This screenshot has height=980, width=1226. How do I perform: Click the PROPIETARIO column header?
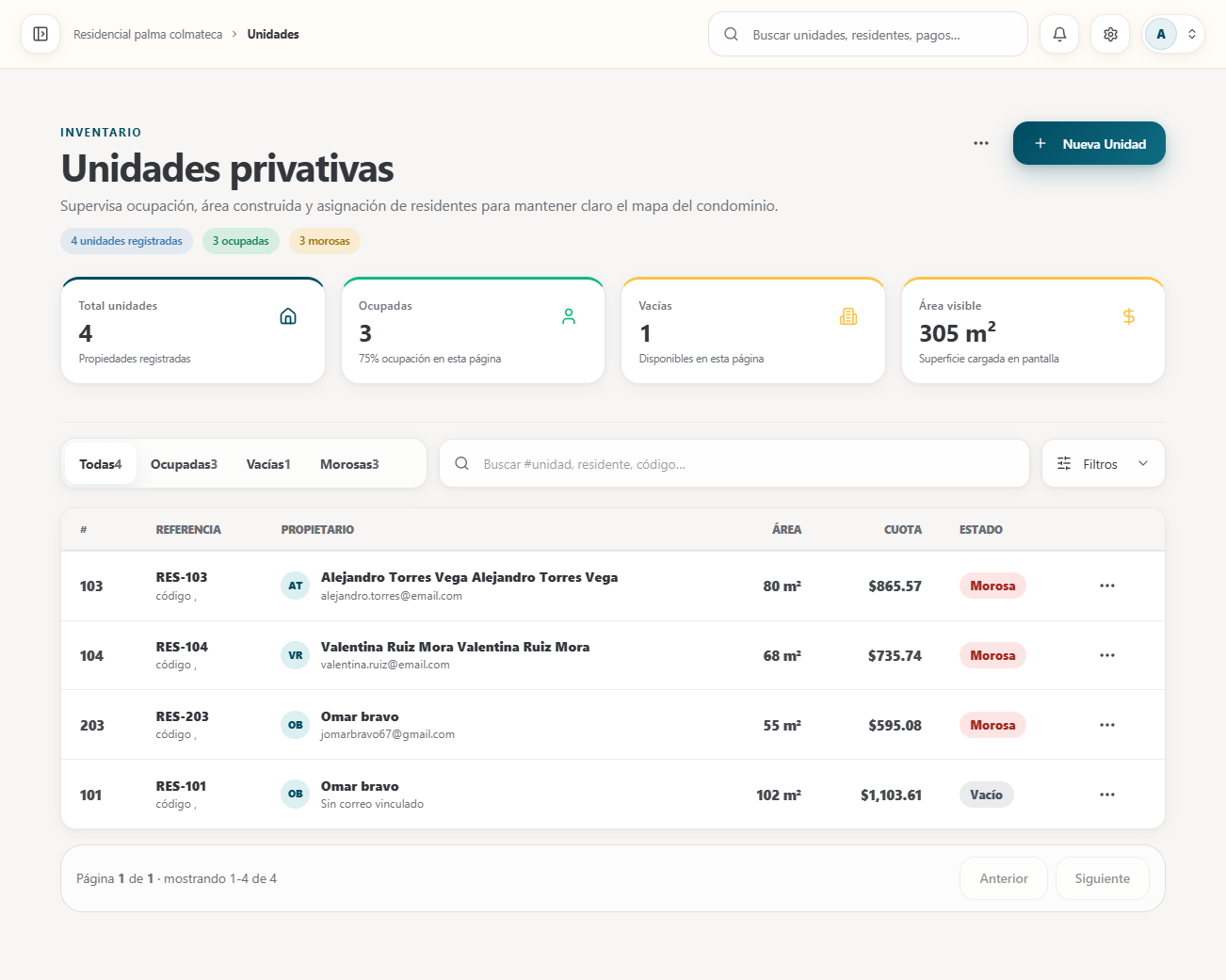317,530
